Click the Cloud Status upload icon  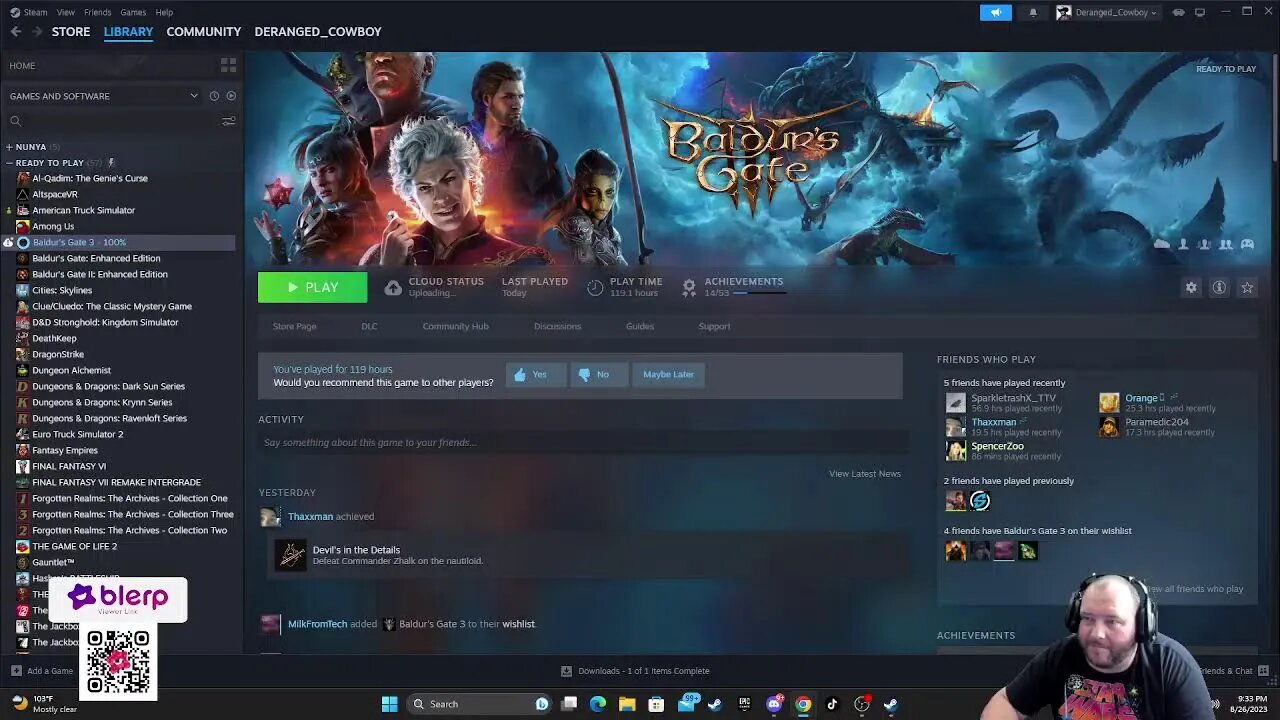click(x=393, y=288)
